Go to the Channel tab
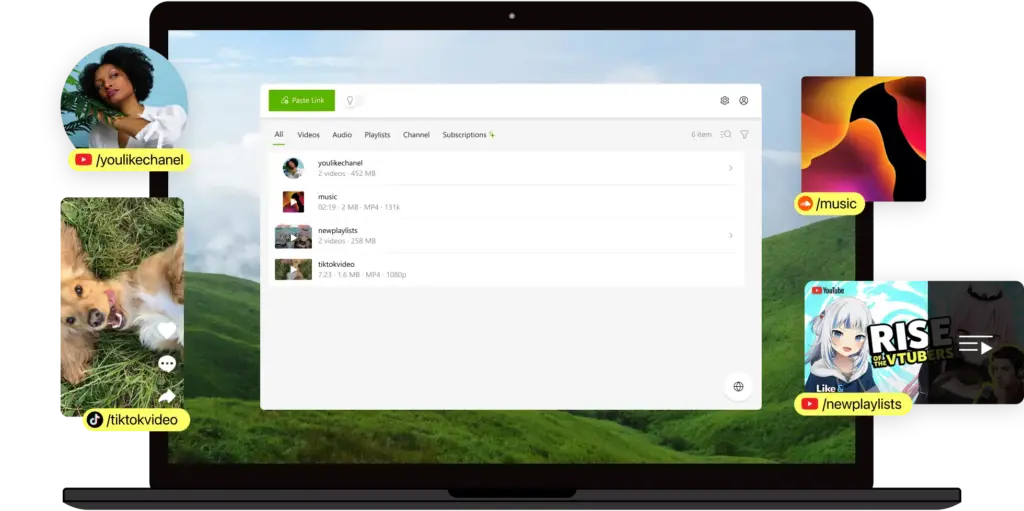 click(416, 135)
